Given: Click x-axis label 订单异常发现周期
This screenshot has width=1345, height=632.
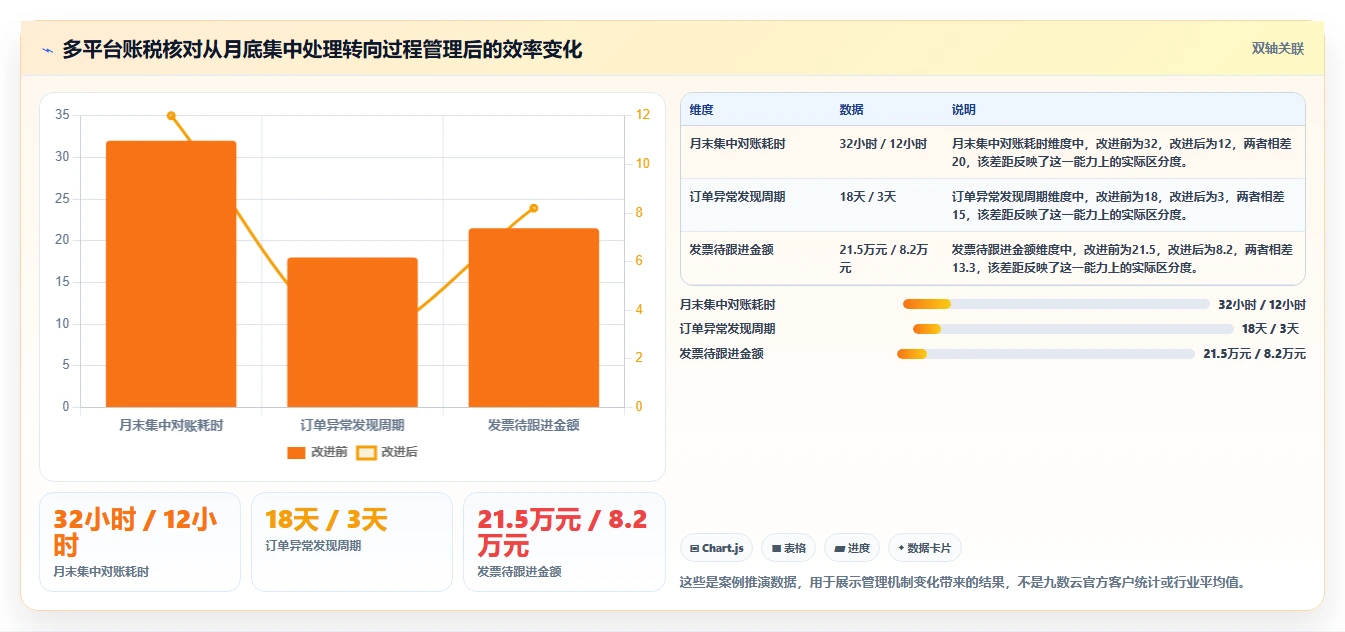Looking at the screenshot, I should (x=352, y=425).
